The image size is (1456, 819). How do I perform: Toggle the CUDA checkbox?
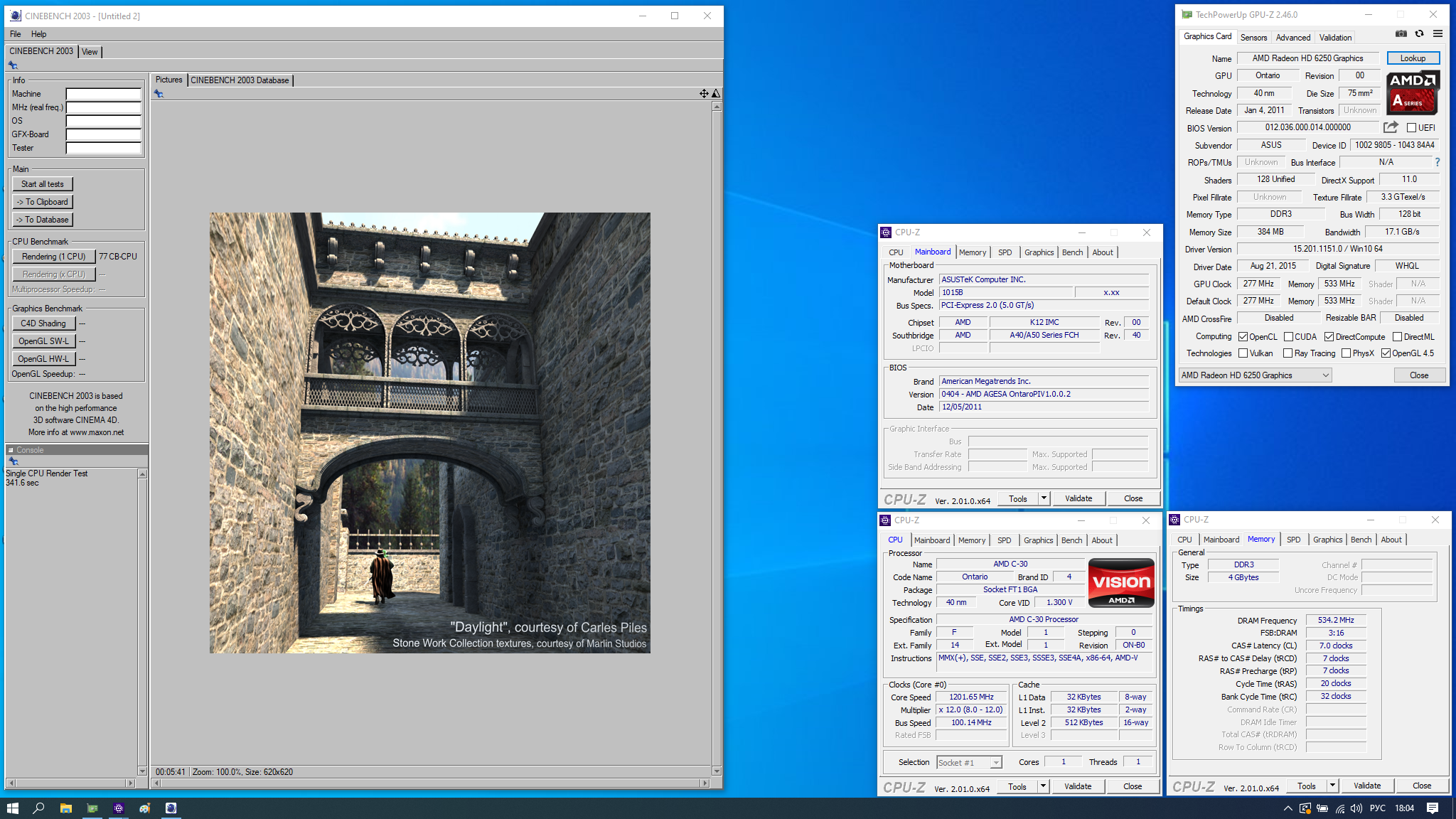tap(1288, 337)
